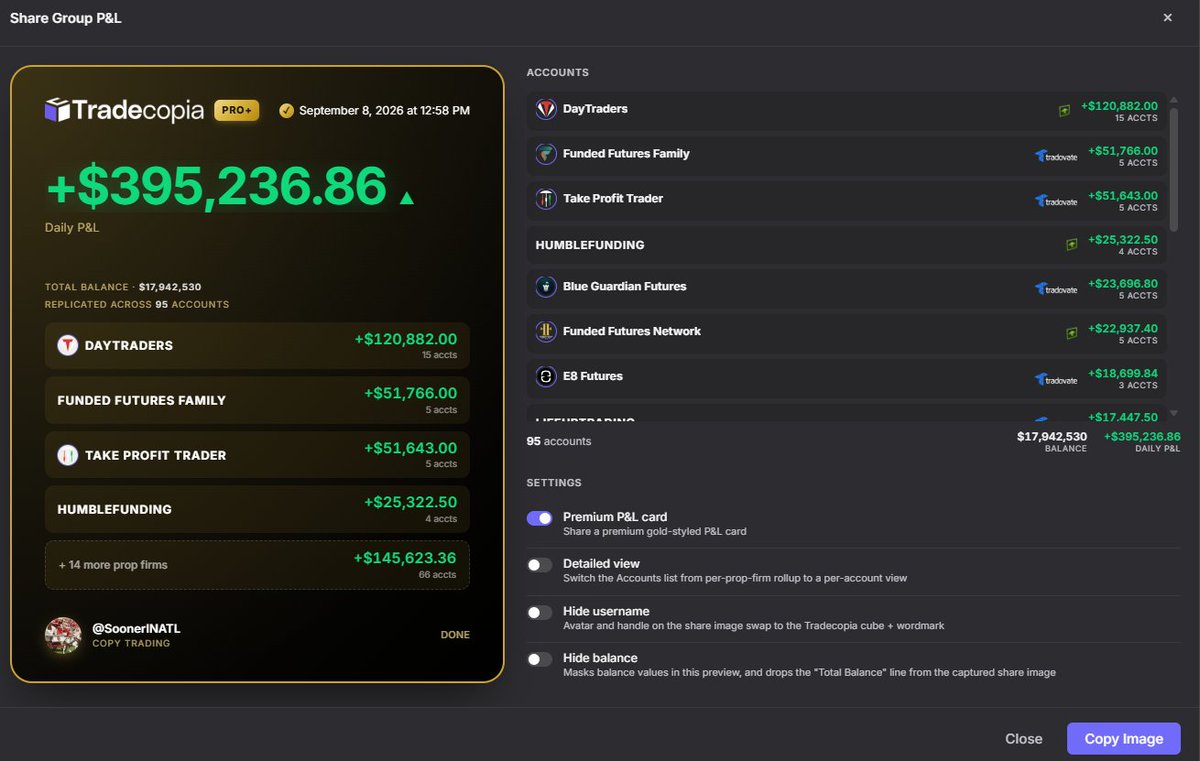Click the Tradovate logo on Funded Futures Family row

pos(1056,156)
